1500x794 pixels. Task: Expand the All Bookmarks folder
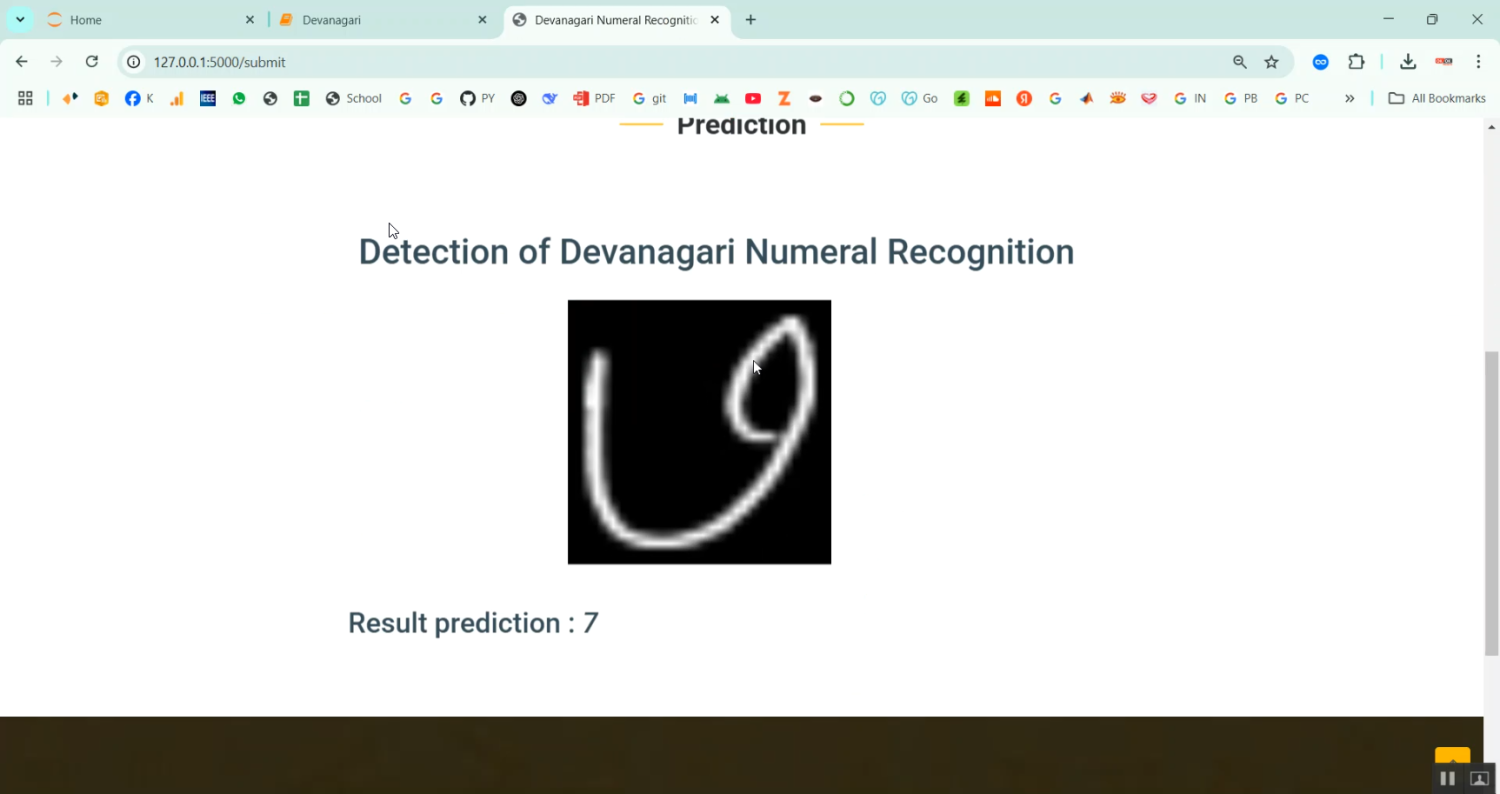pyautogui.click(x=1437, y=98)
